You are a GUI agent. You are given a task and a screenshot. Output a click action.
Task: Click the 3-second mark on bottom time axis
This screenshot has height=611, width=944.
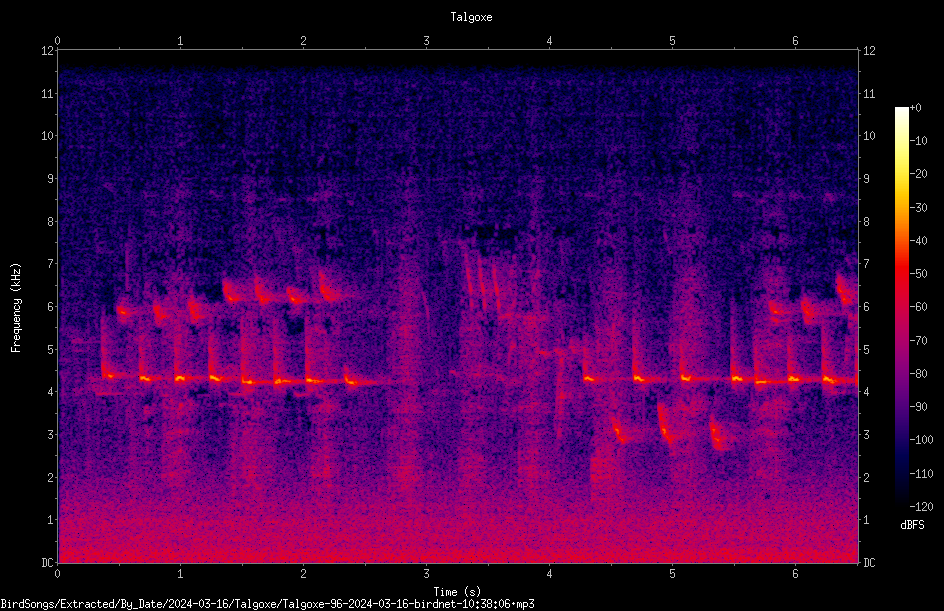(426, 574)
